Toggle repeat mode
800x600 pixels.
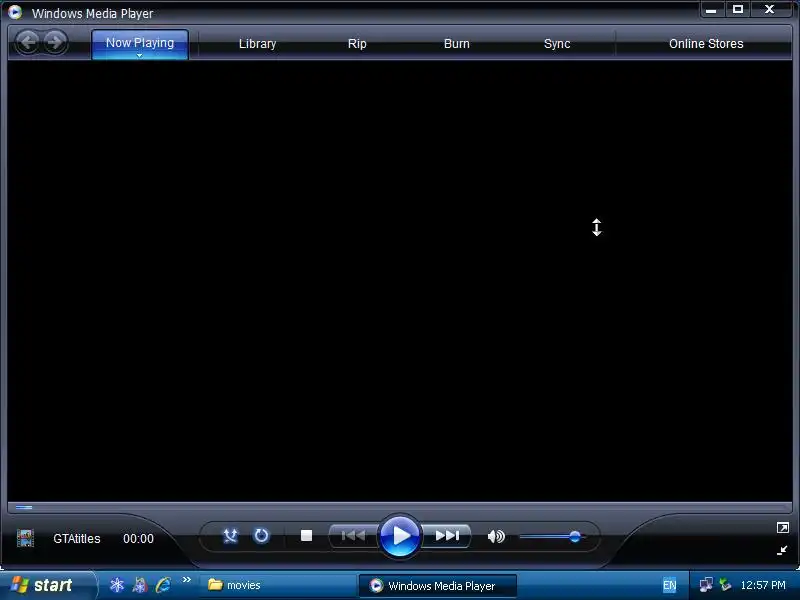261,536
